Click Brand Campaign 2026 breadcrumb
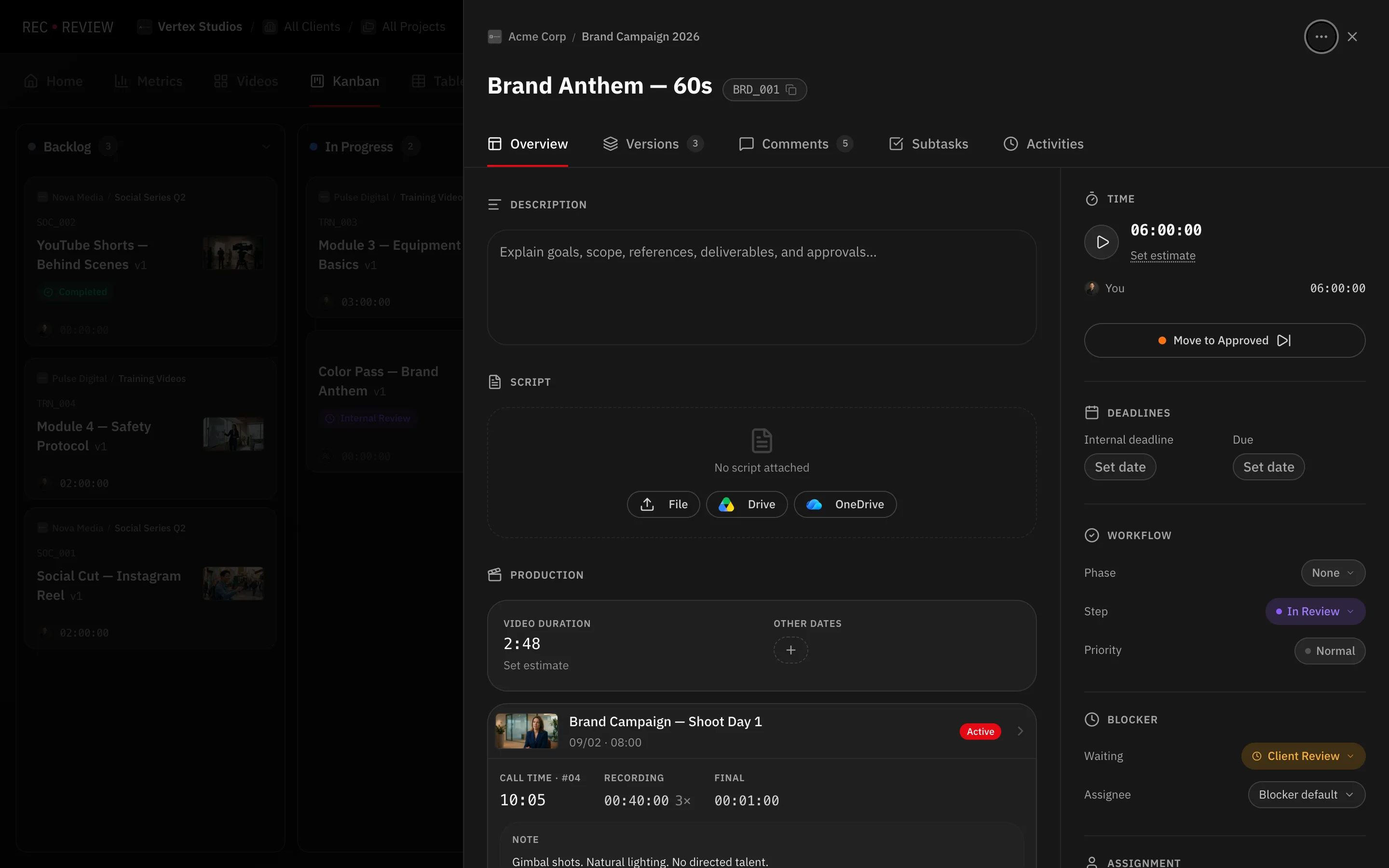 (640, 37)
